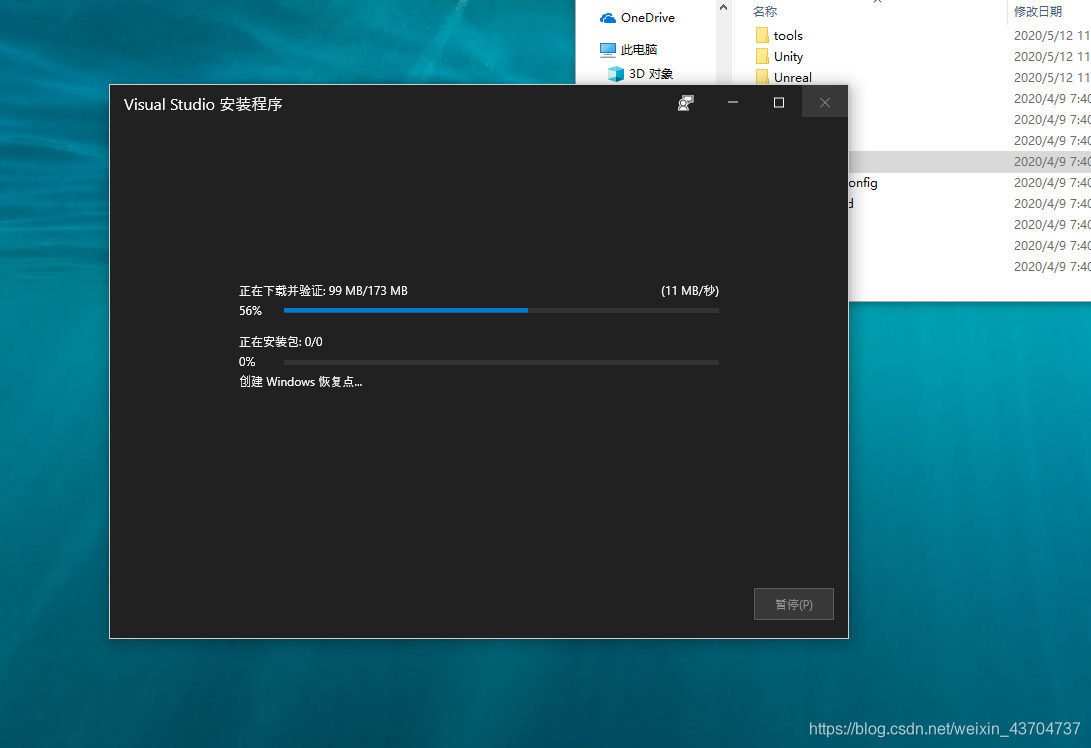The height and width of the screenshot is (748, 1091).
Task: Click the 正在下载并验证: 99 MB/173 MB text
Action: [324, 291]
